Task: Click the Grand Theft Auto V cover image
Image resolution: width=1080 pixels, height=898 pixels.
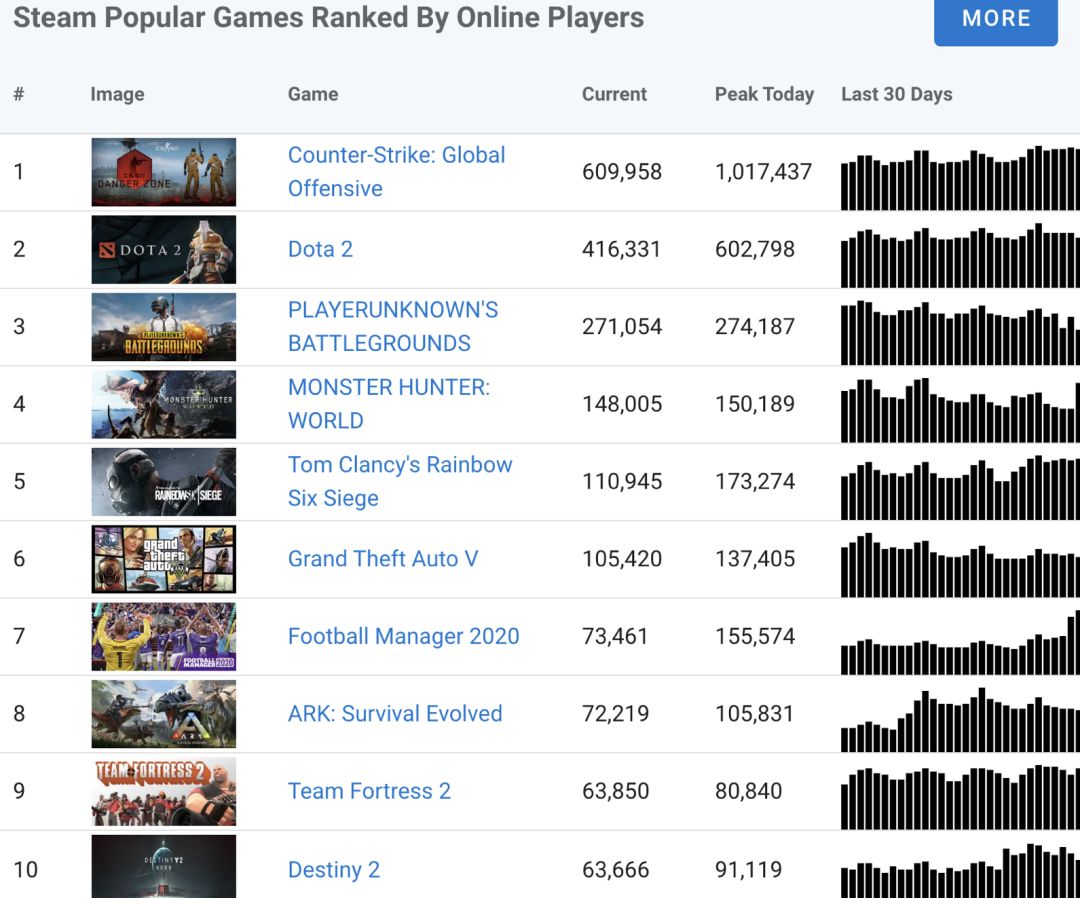Action: point(164,559)
